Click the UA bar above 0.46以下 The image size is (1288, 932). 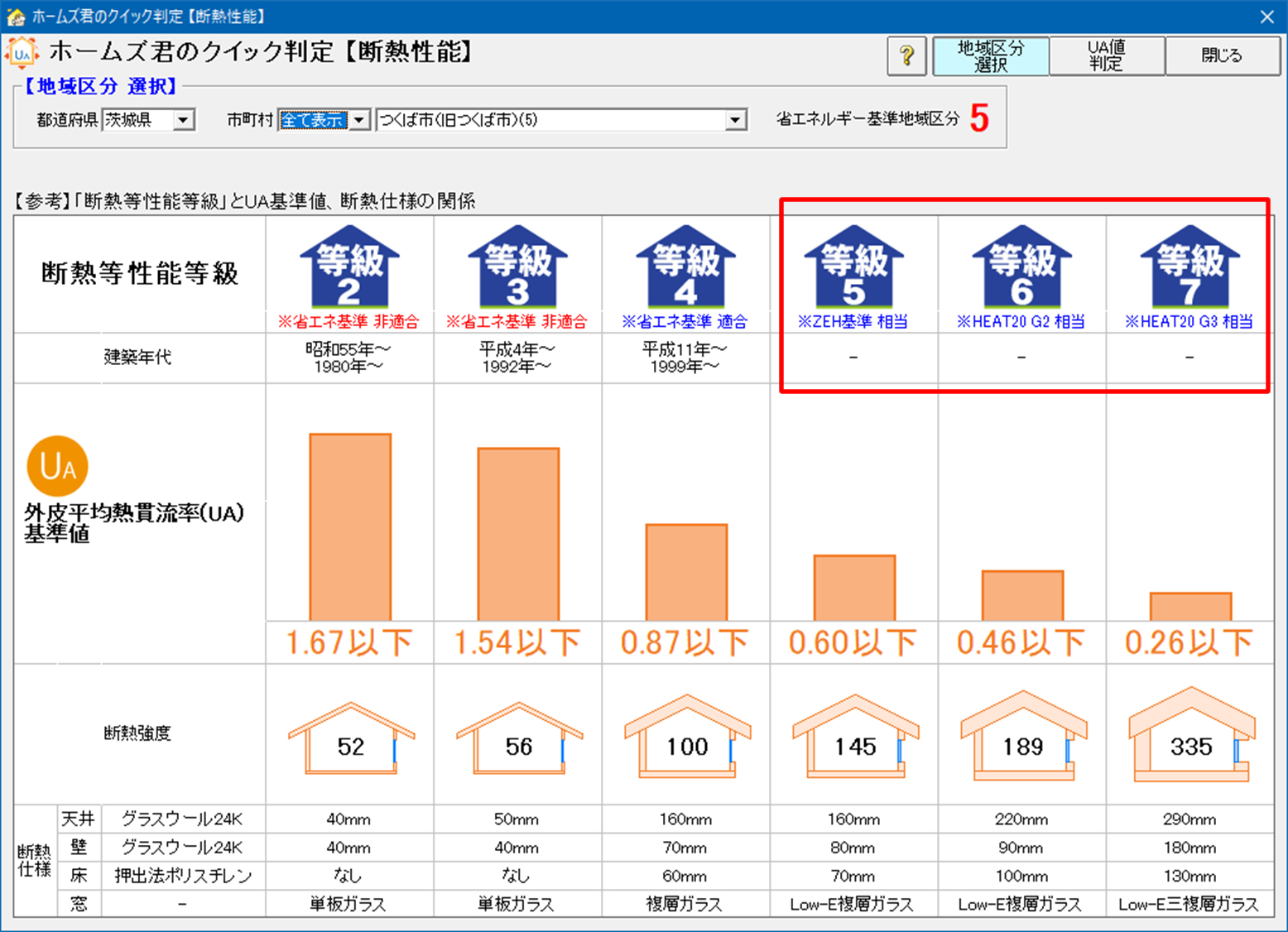[1022, 596]
